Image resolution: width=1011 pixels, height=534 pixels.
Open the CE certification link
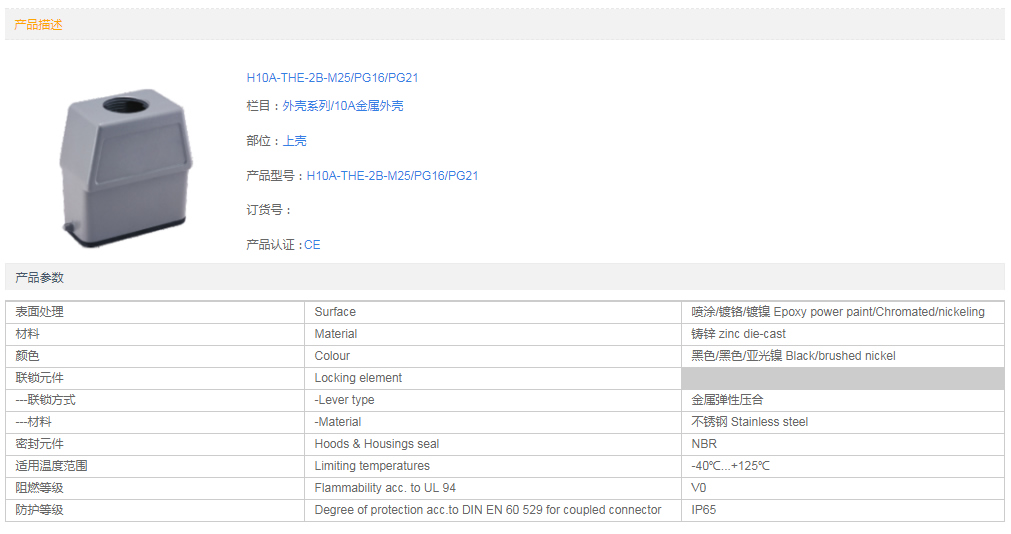click(x=312, y=245)
